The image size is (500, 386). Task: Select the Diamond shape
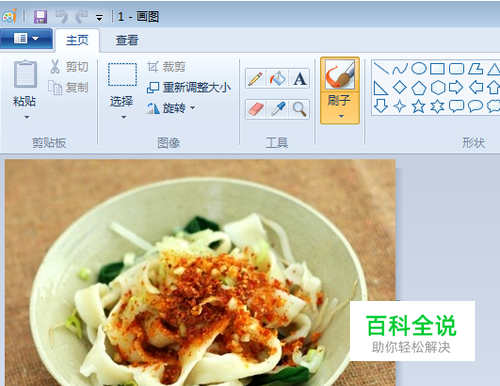pos(400,87)
